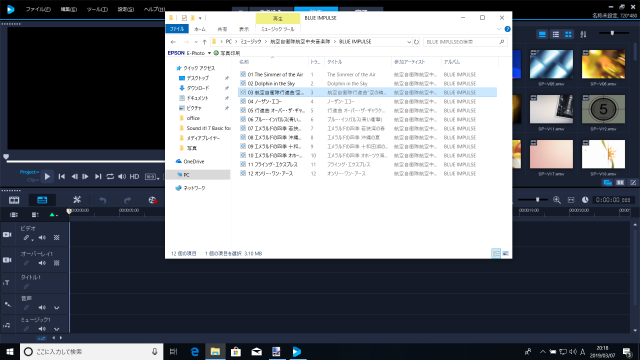640x360 pixels.
Task: Expand the voice track options chevron
Action: pos(57,308)
